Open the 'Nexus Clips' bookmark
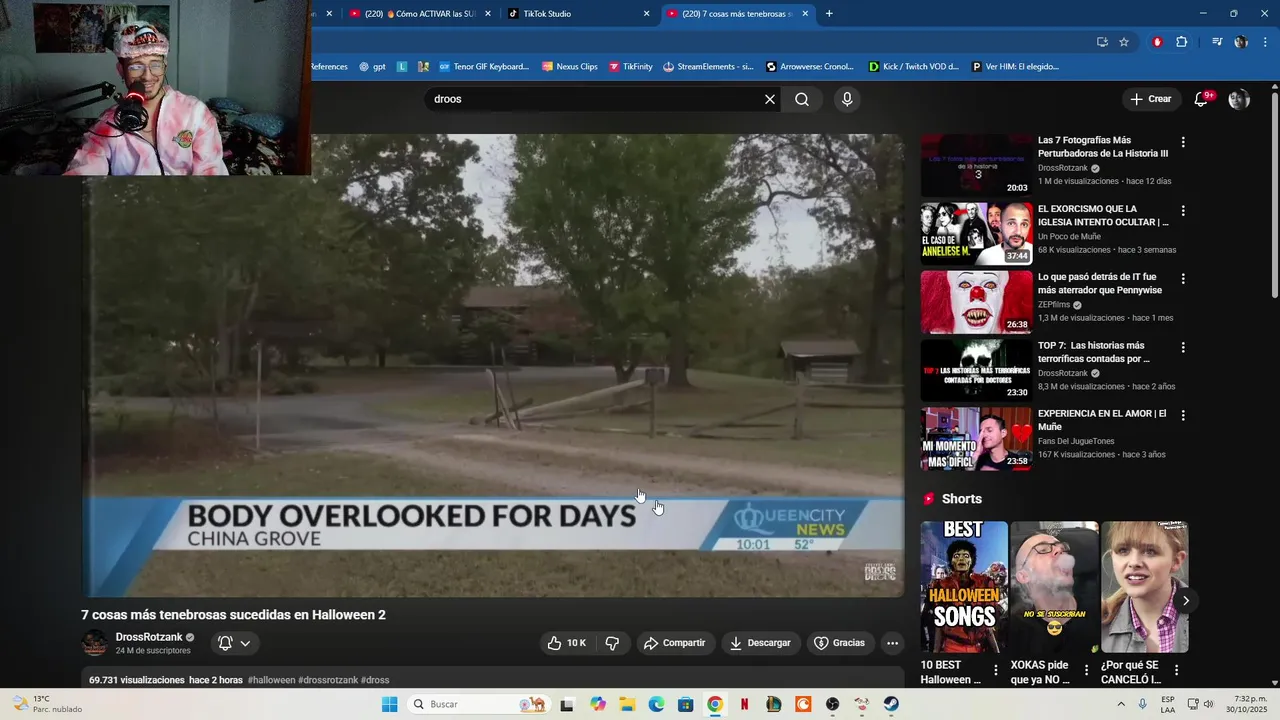This screenshot has width=1280, height=720. [x=570, y=67]
